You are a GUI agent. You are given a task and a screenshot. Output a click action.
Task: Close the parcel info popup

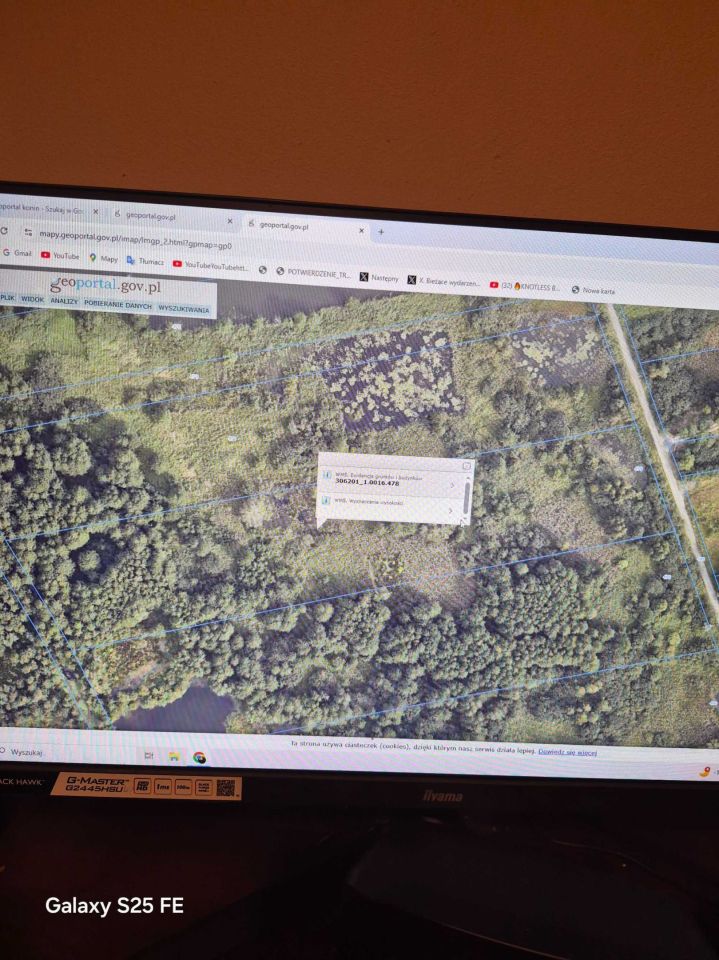466,466
